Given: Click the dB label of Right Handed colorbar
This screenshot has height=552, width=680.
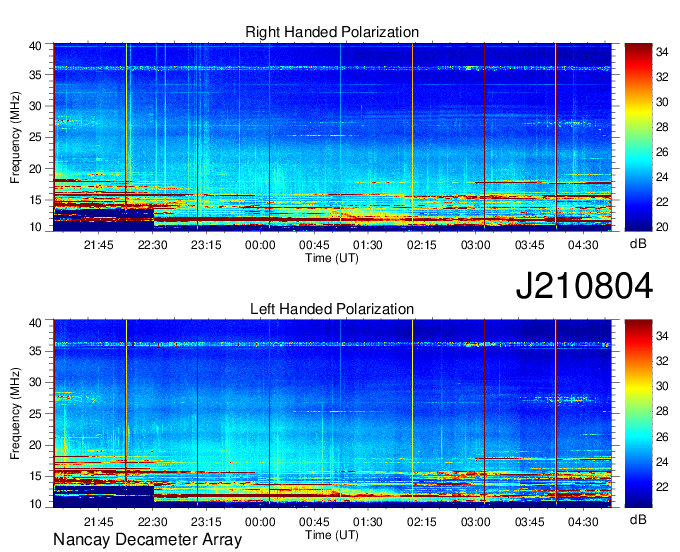Looking at the screenshot, I should pyautogui.click(x=638, y=244).
